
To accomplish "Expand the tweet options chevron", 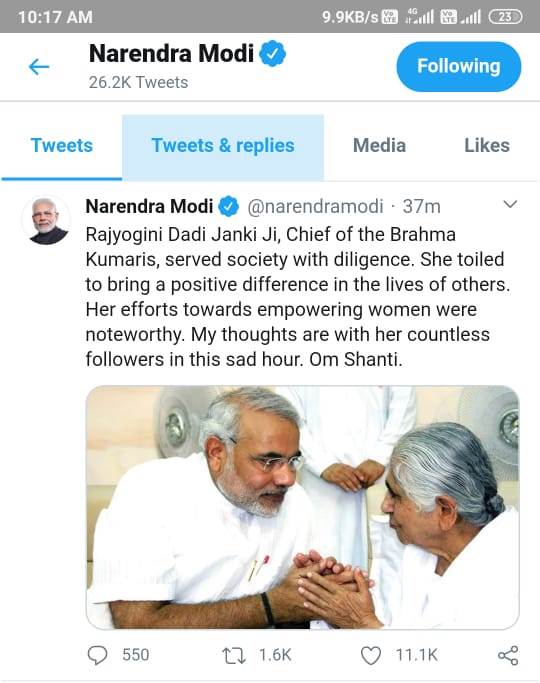I will pos(510,204).
